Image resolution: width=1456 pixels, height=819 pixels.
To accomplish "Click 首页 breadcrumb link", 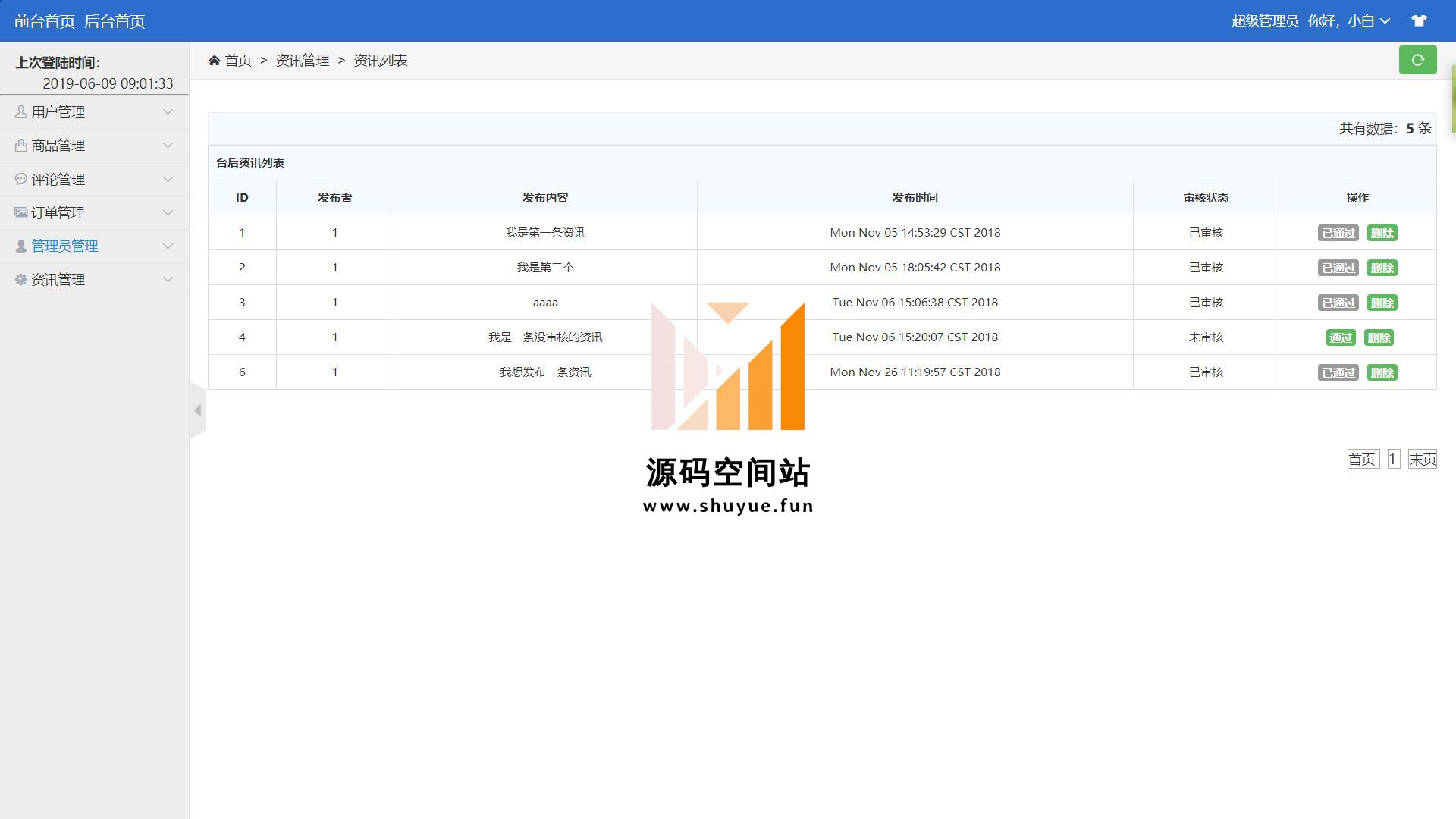I will click(x=238, y=61).
